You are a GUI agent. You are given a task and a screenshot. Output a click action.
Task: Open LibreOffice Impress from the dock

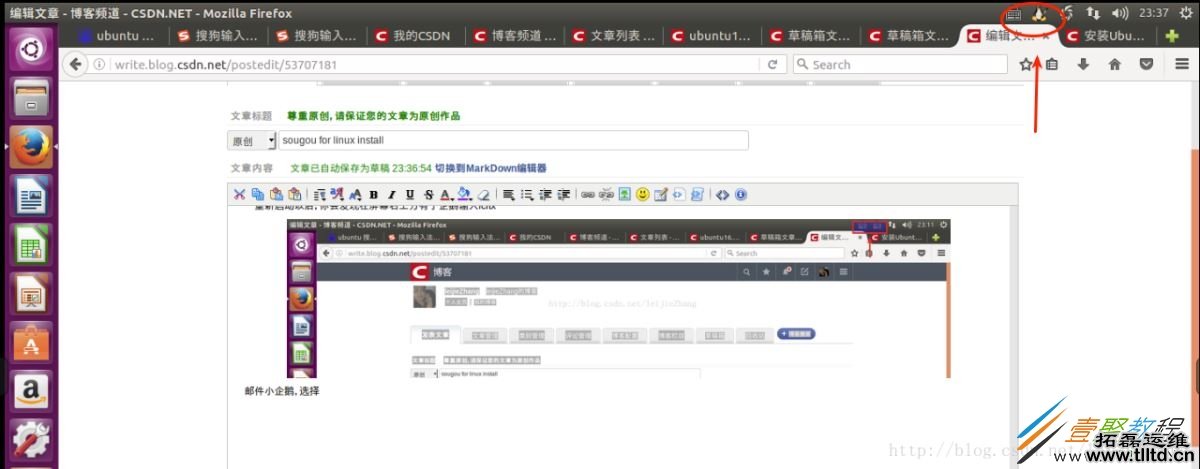(x=31, y=294)
